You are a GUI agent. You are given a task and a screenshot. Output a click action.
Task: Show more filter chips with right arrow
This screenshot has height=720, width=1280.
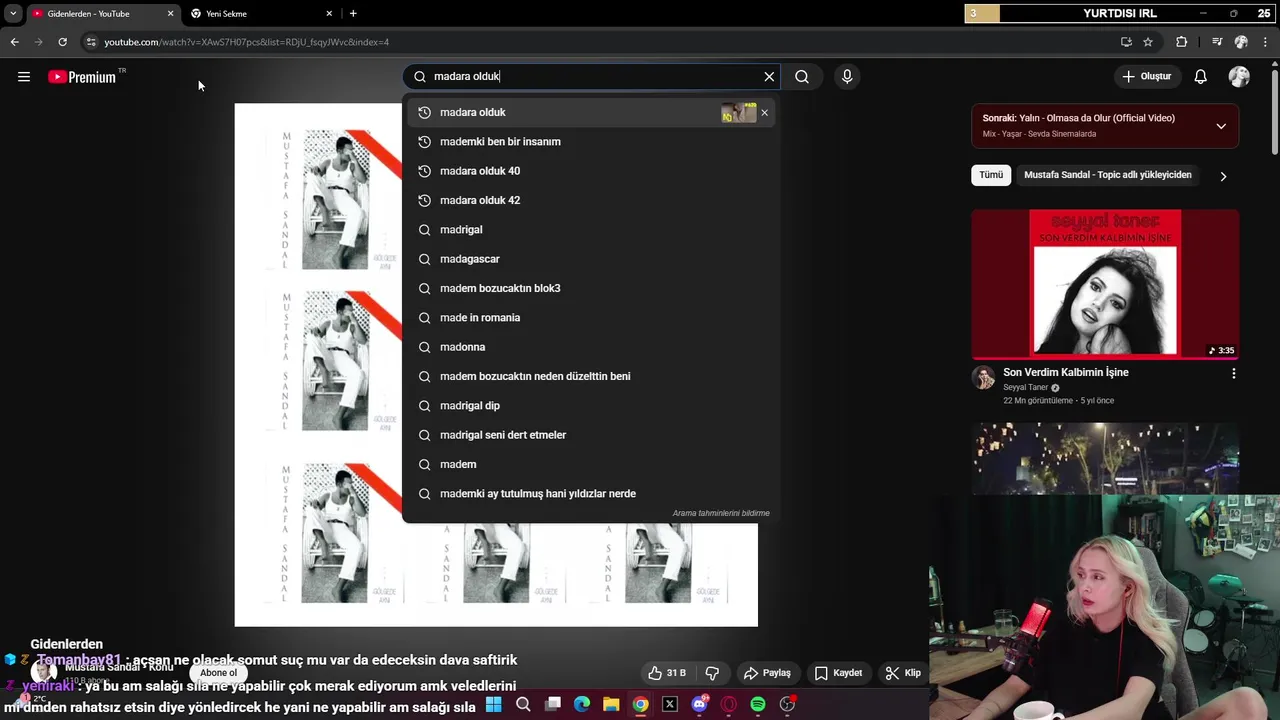coord(1223,176)
